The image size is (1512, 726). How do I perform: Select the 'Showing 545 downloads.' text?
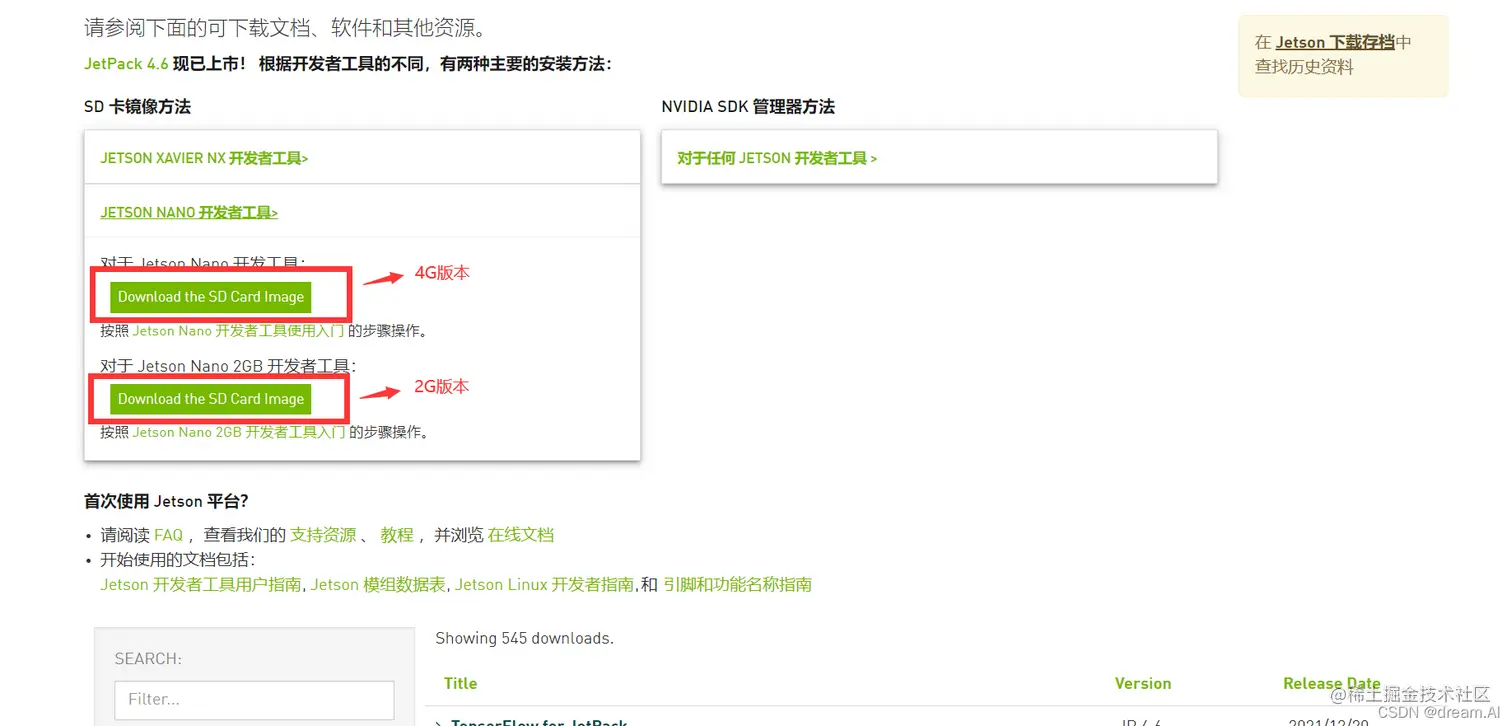click(525, 638)
